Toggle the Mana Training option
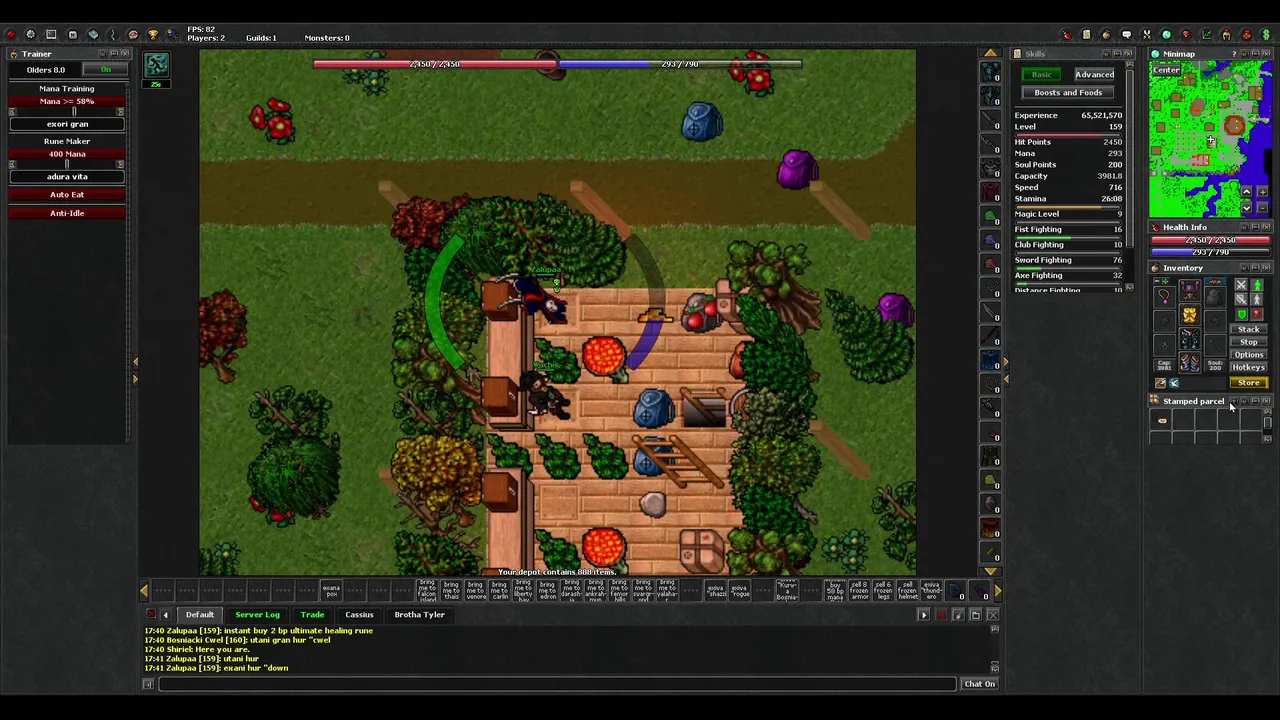1280x720 pixels. pyautogui.click(x=67, y=88)
